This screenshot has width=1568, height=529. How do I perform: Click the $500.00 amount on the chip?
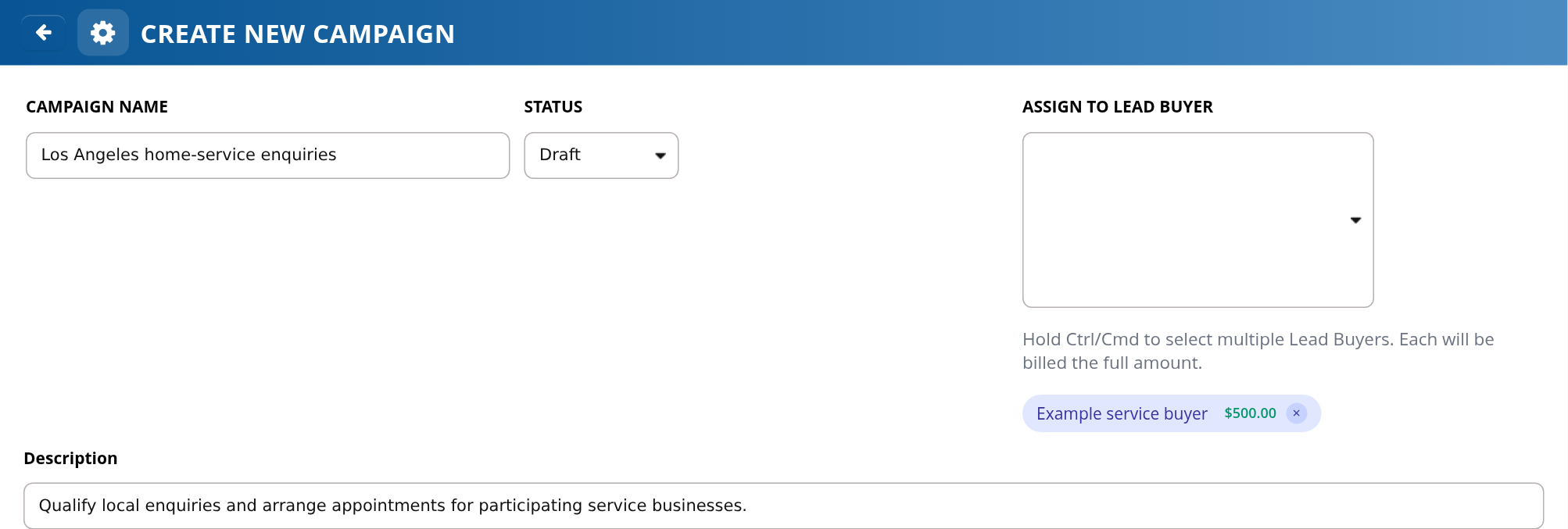[1250, 413]
